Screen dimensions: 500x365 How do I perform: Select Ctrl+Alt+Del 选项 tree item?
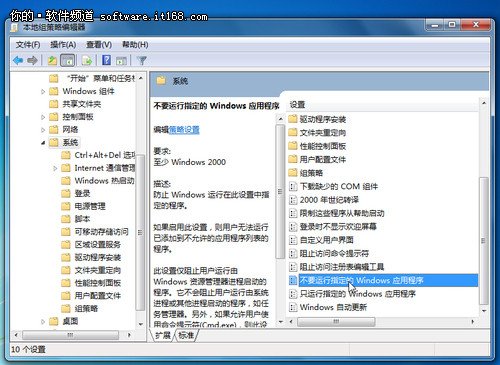105,155
